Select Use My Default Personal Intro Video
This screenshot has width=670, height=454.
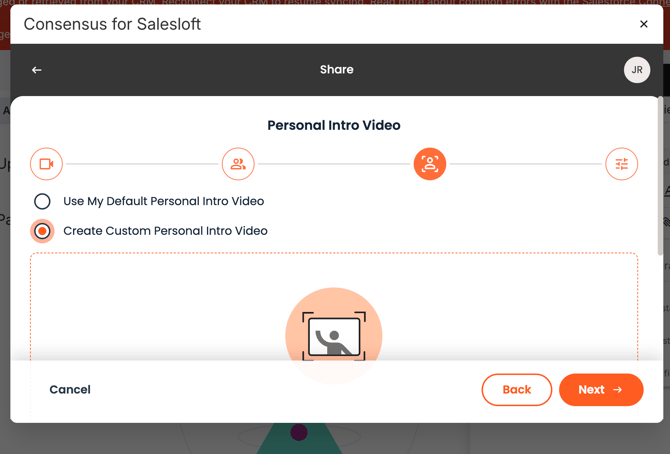42,201
